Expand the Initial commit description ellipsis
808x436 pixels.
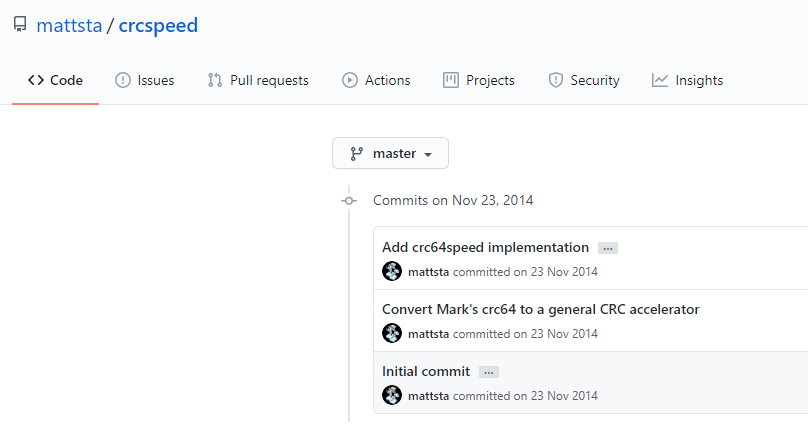[488, 372]
